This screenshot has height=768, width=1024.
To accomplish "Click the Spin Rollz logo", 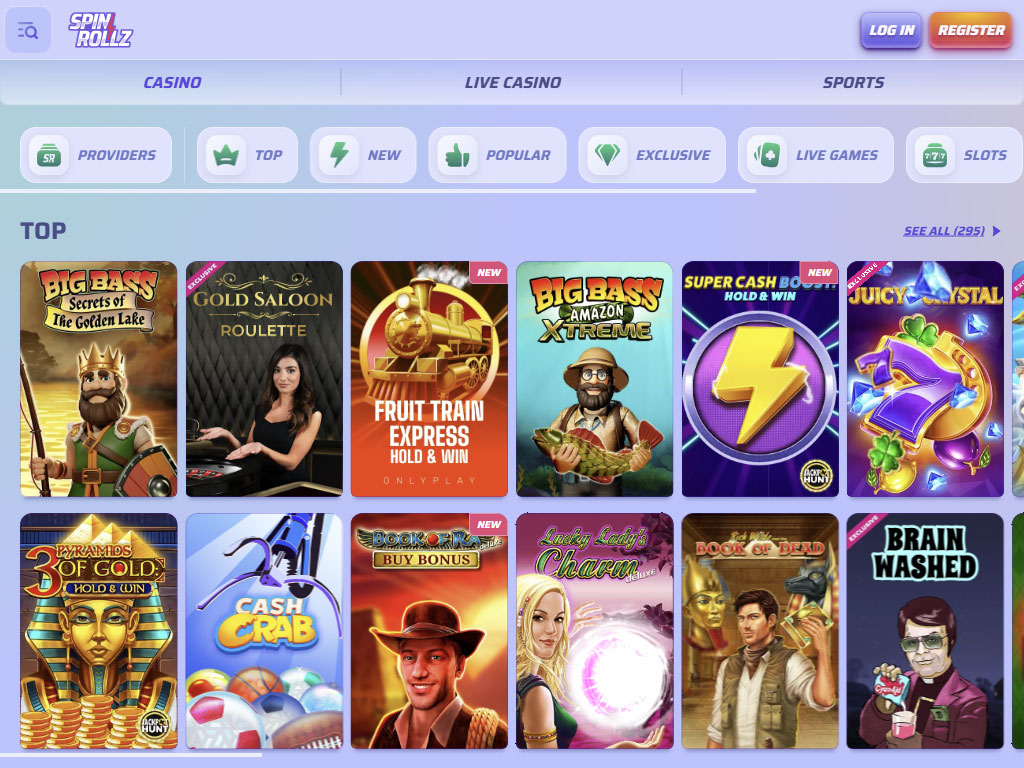I will [x=101, y=30].
